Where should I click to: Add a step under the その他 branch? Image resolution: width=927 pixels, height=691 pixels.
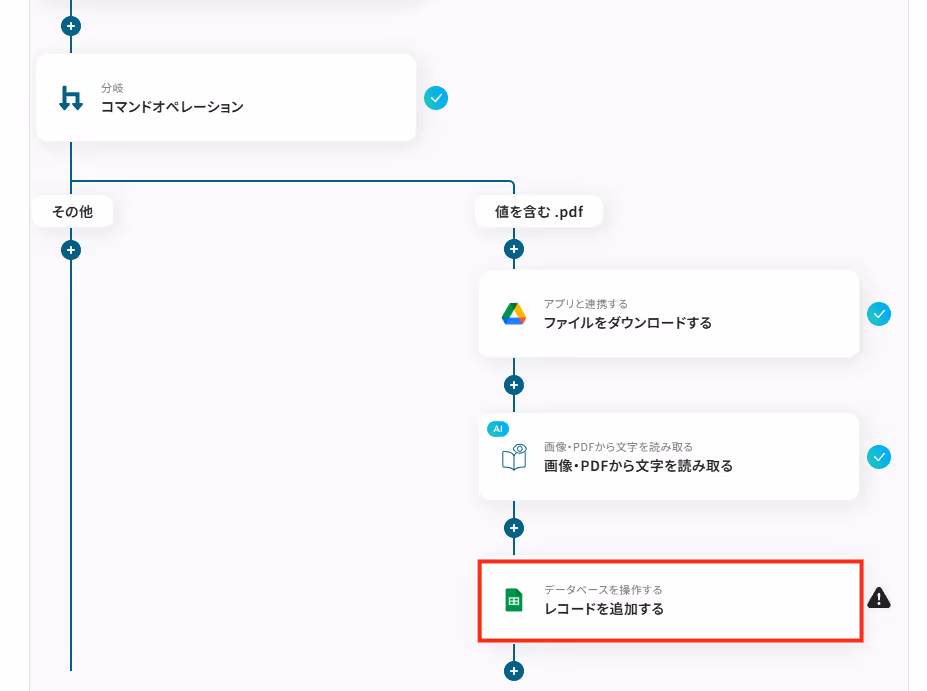pyautogui.click(x=71, y=250)
